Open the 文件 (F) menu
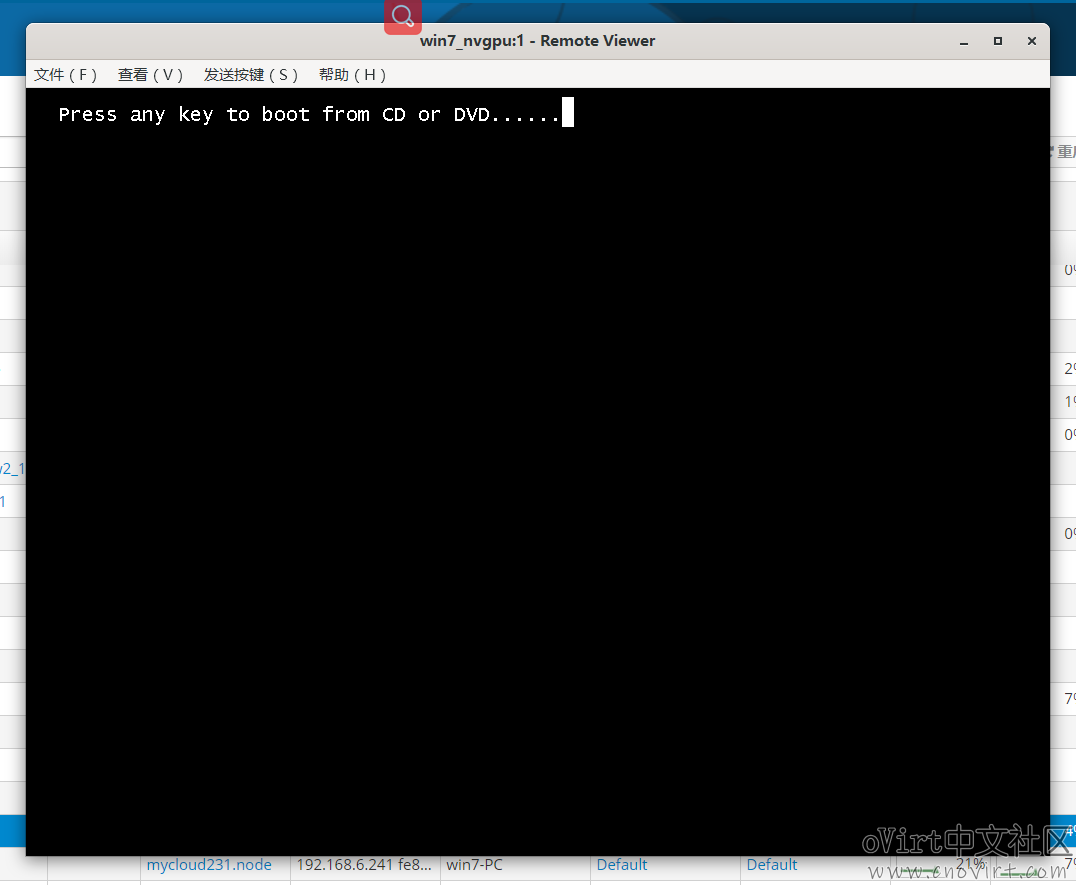The width and height of the screenshot is (1076, 885). tap(65, 75)
